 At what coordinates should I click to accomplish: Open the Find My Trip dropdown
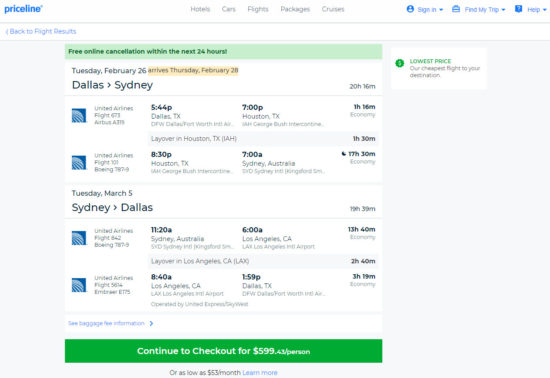coord(485,9)
